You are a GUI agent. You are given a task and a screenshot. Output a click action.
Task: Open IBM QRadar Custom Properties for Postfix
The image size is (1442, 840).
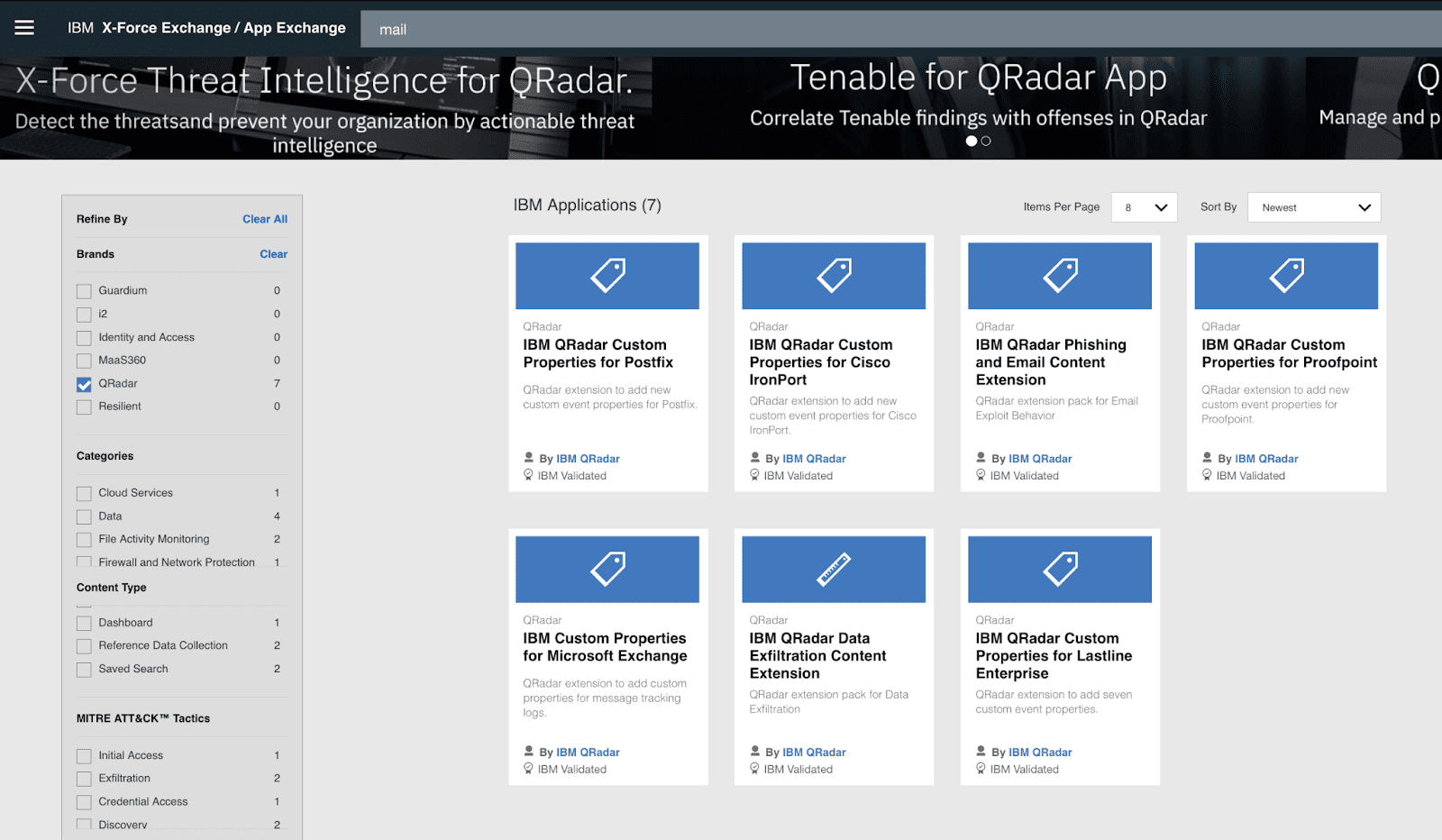point(598,353)
